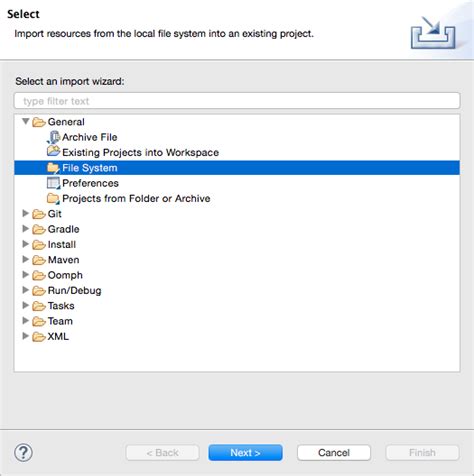
Task: Click the Existing Projects into Workspace icon
Action: 53,152
